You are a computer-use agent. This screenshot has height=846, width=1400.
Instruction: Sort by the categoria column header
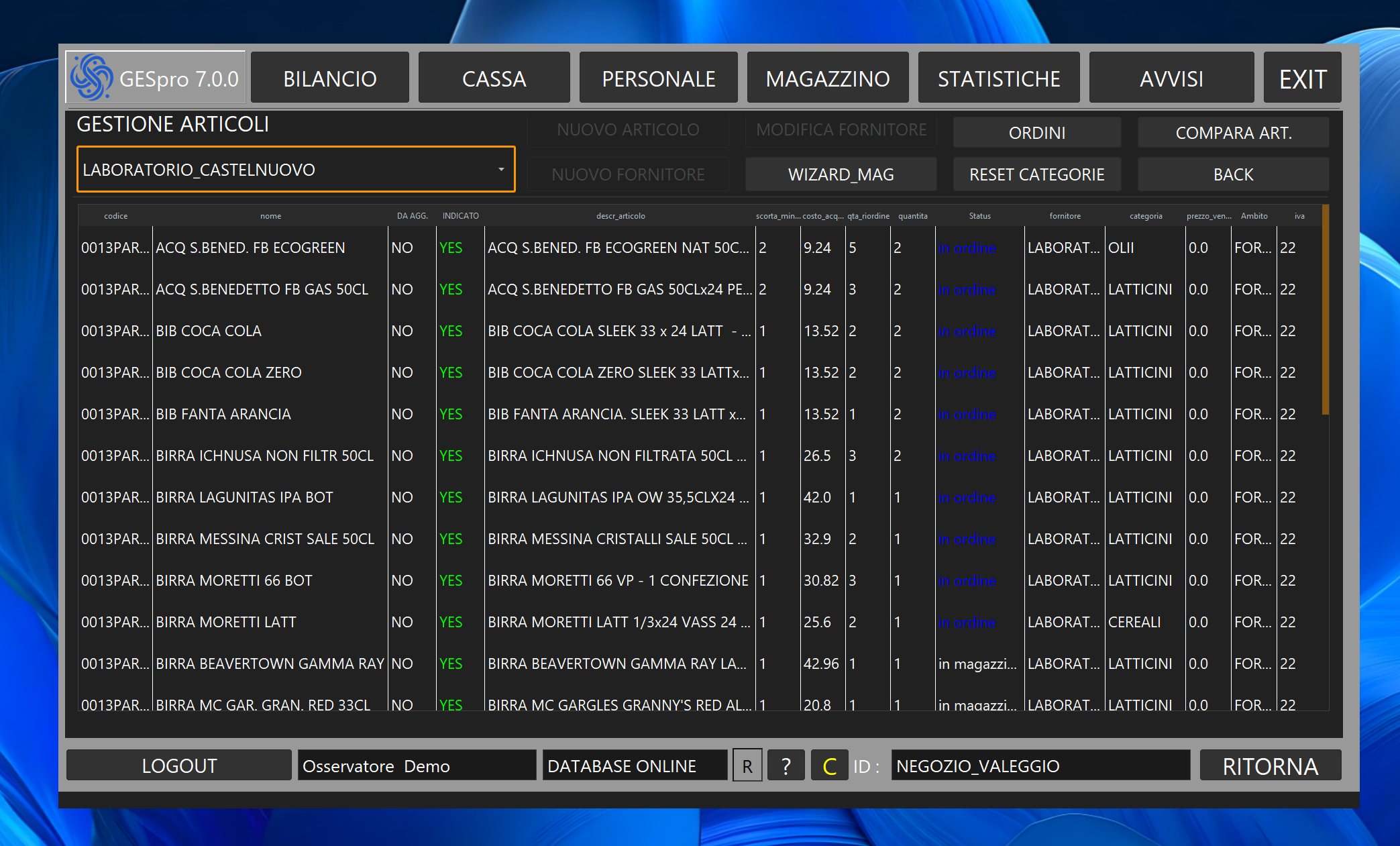tap(1146, 216)
